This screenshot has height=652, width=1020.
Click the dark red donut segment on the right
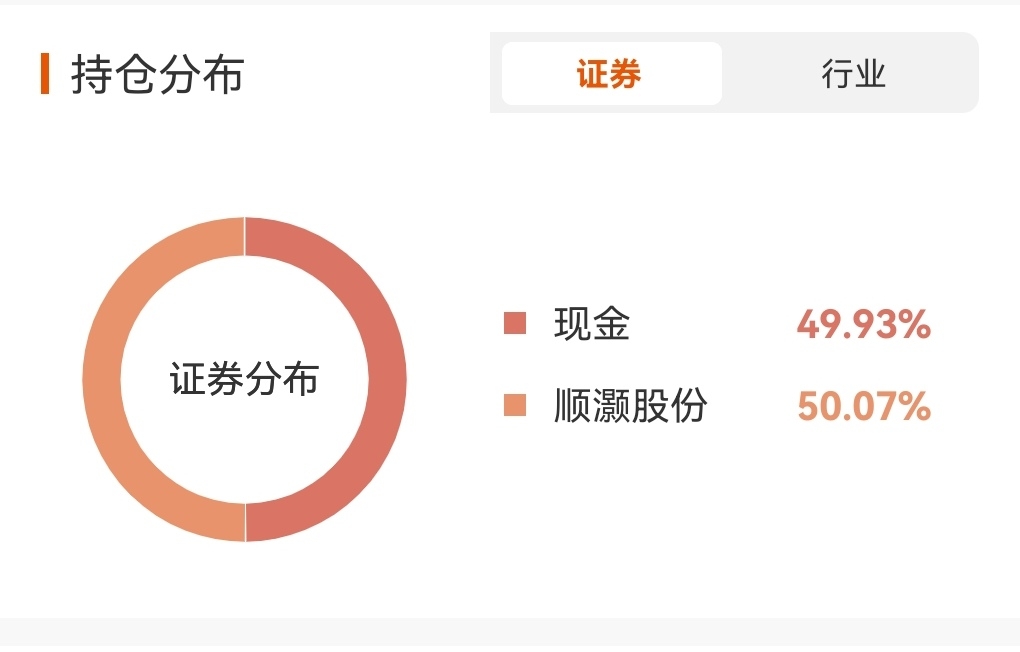click(387, 379)
